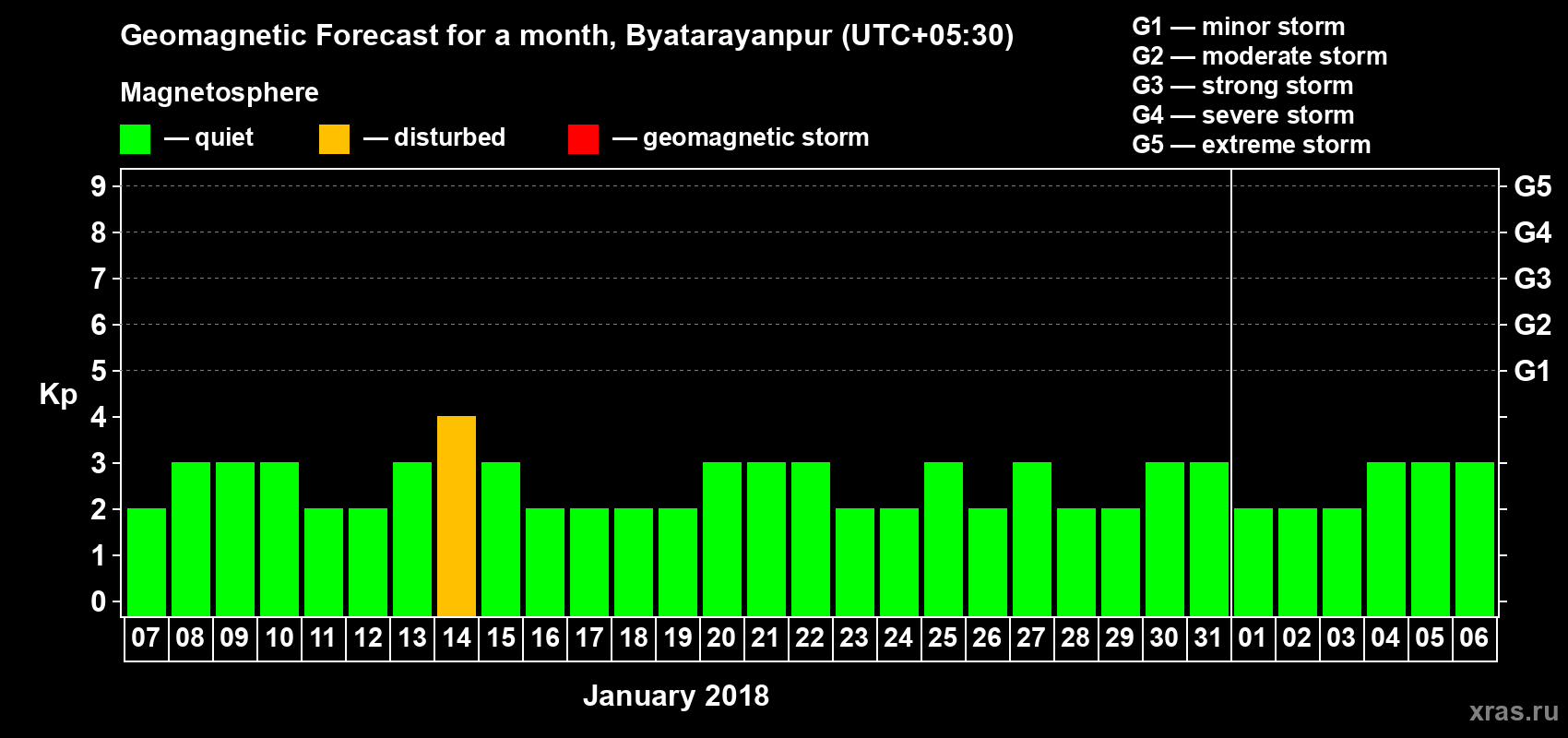
Task: Click the date label 16
Action: (544, 637)
